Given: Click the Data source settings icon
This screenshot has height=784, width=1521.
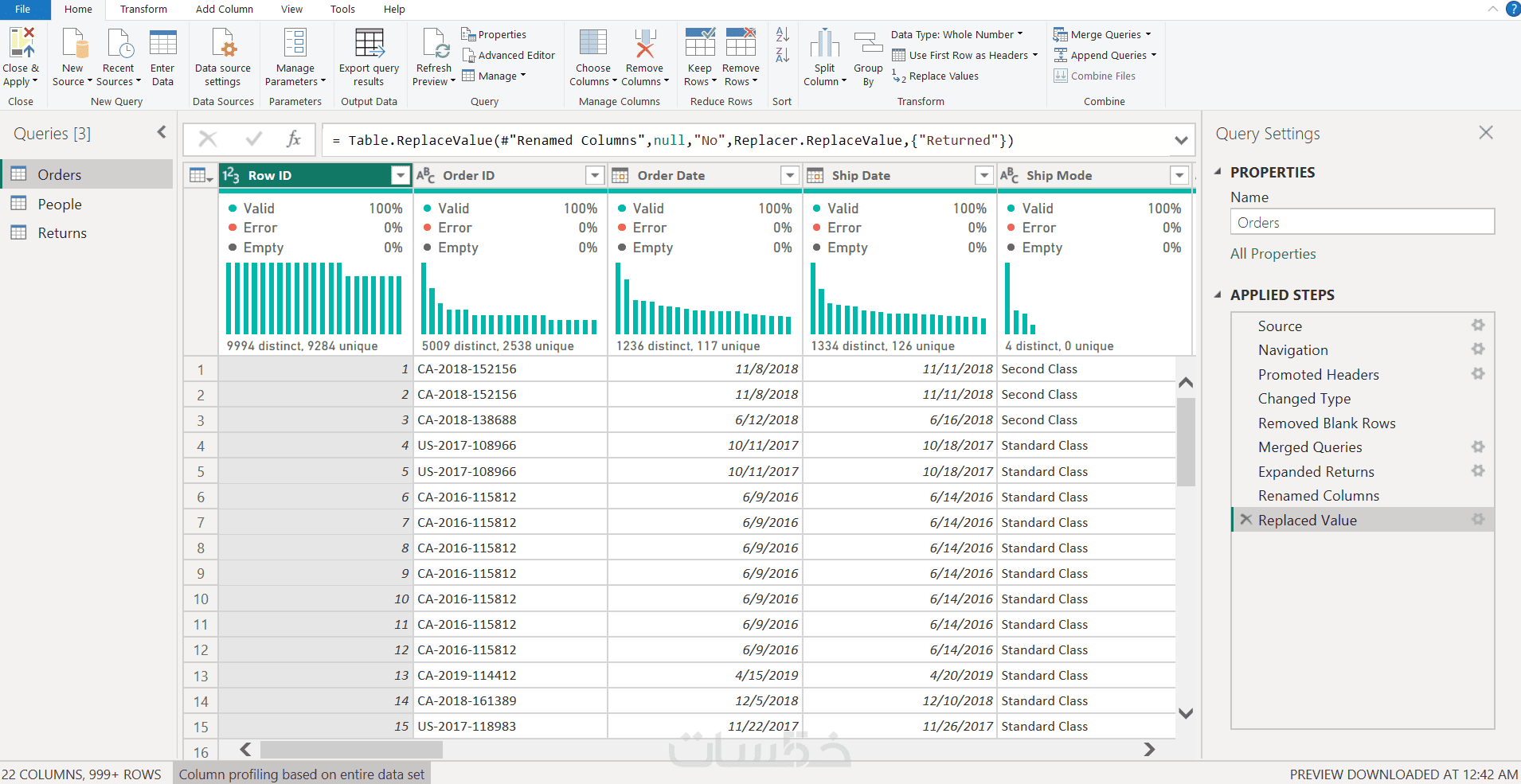Looking at the screenshot, I should pos(223,43).
